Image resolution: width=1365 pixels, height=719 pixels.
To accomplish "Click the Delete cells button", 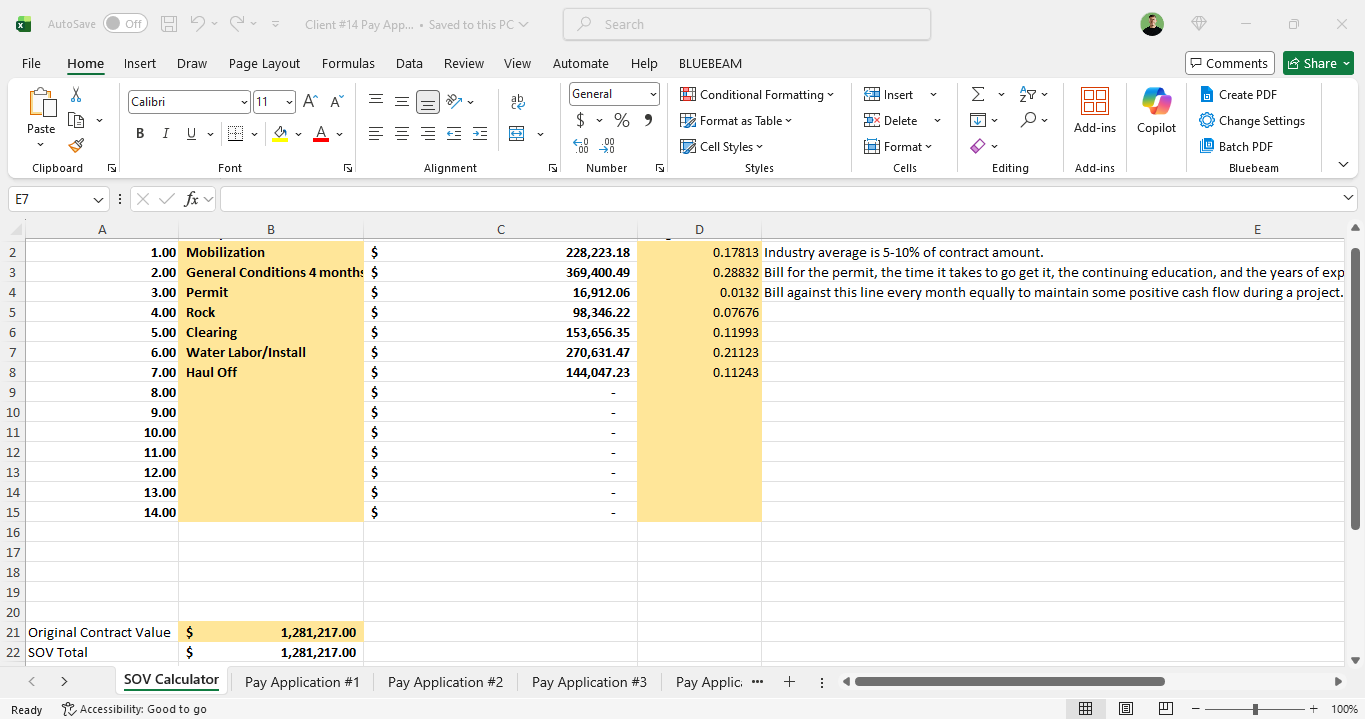I will 891,121.
